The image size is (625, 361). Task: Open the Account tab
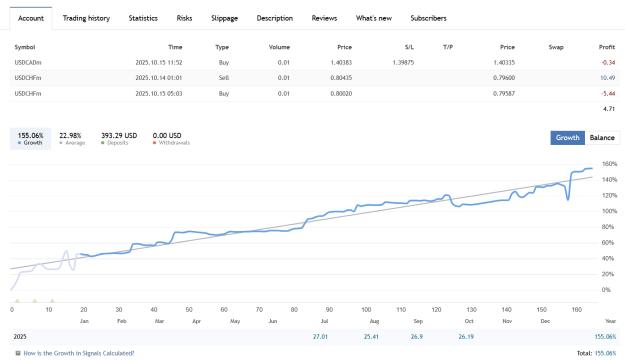pos(31,18)
